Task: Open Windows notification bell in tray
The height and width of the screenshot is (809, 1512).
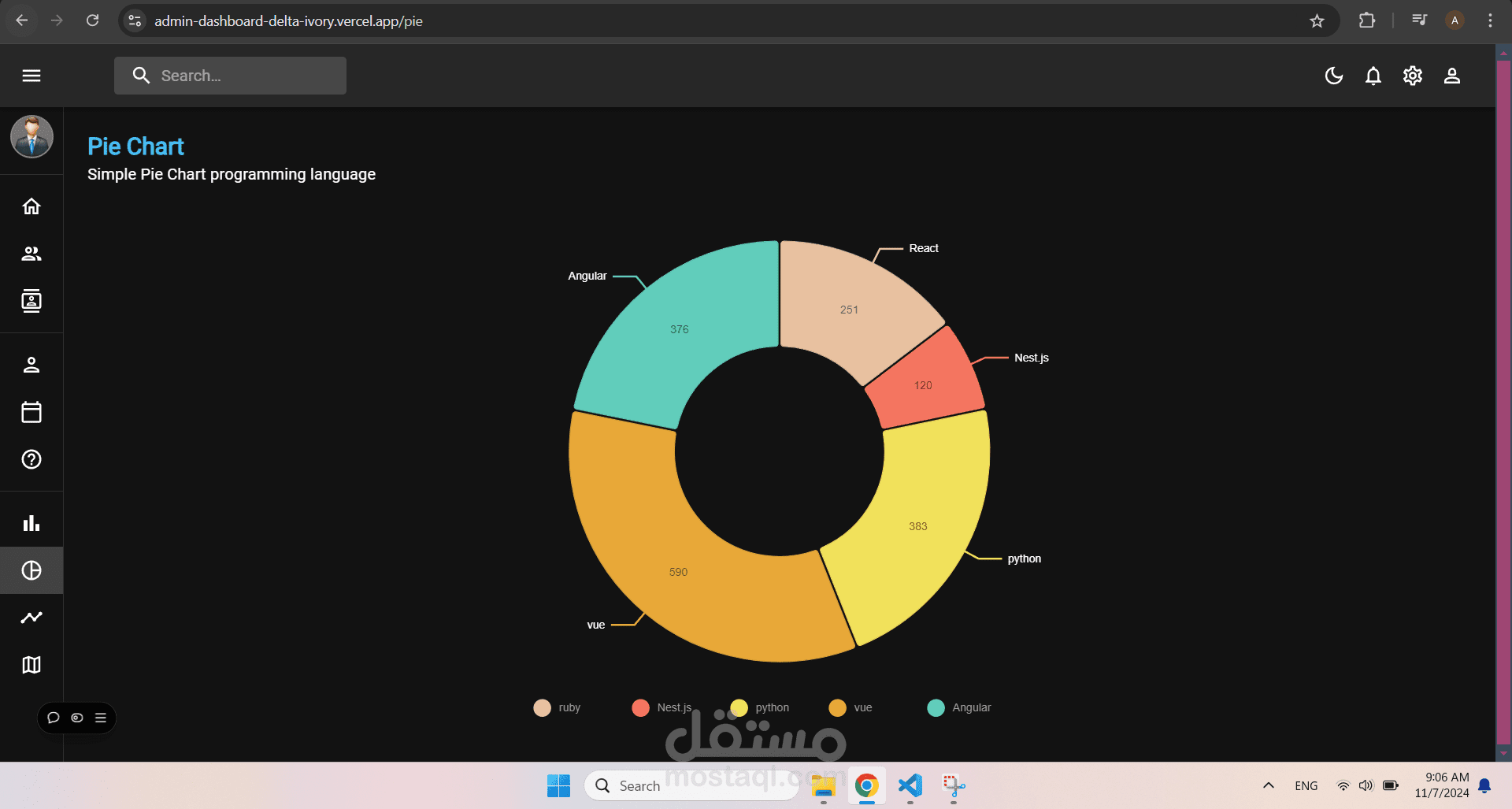Action: click(x=1484, y=785)
